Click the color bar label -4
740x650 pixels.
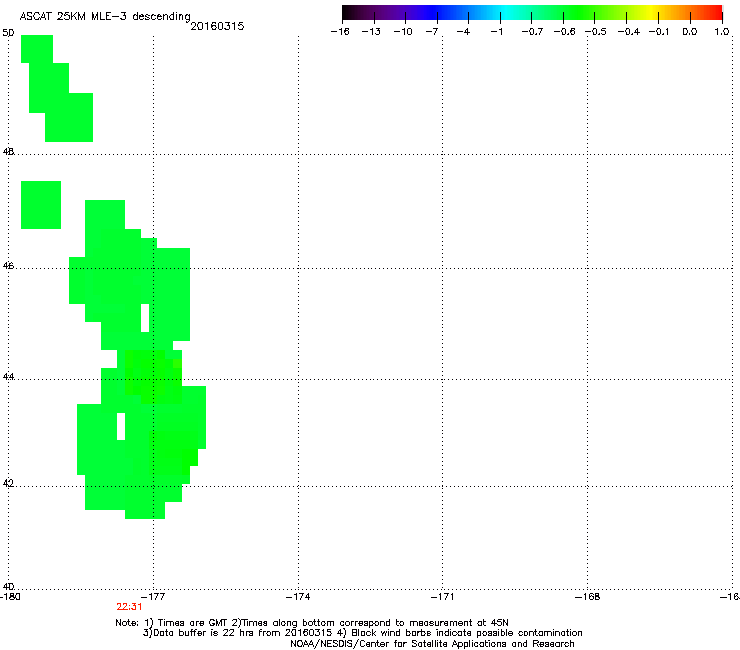click(463, 32)
